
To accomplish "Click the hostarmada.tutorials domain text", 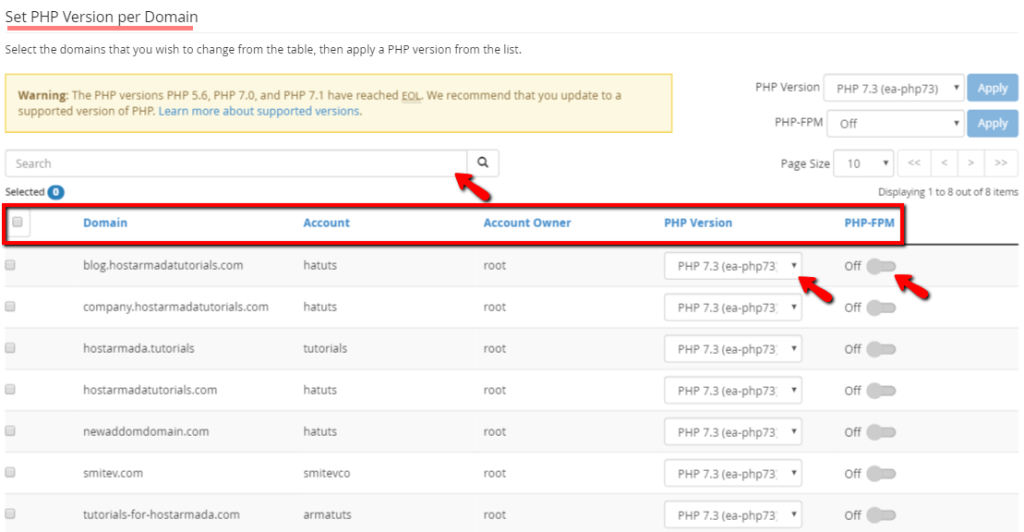I will coord(138,348).
